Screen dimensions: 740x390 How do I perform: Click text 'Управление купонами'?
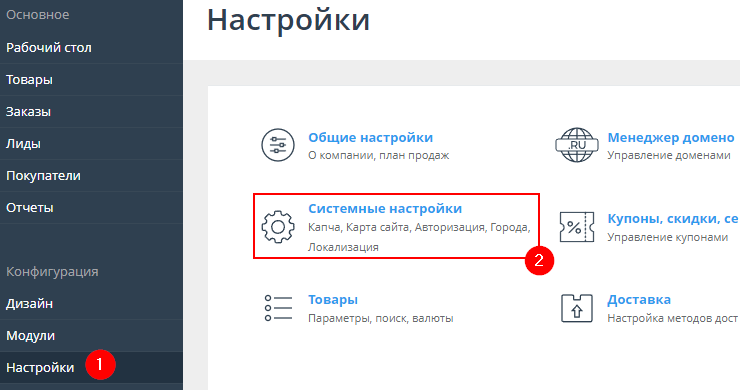point(668,237)
